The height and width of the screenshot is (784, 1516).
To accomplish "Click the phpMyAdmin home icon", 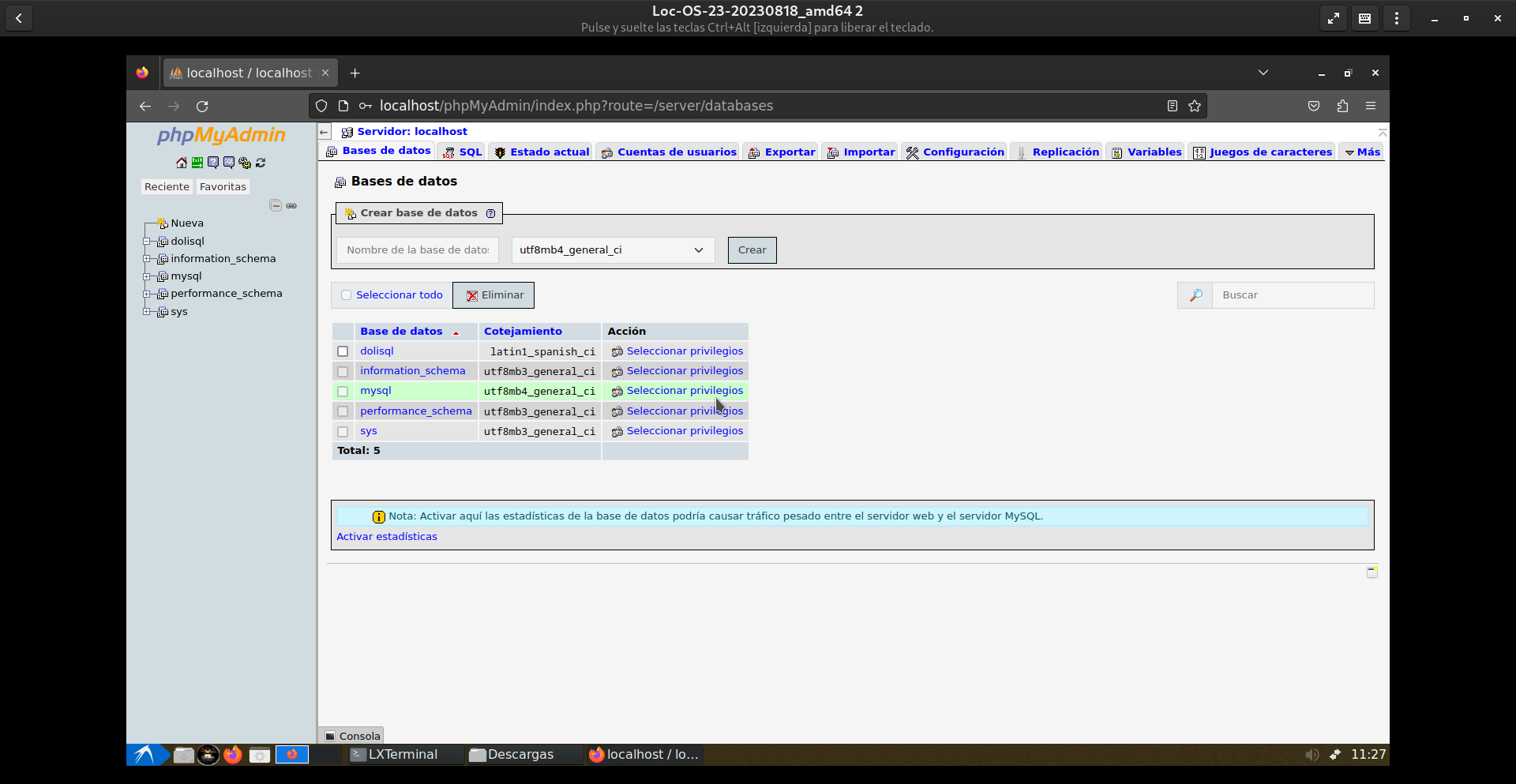I will [x=182, y=163].
